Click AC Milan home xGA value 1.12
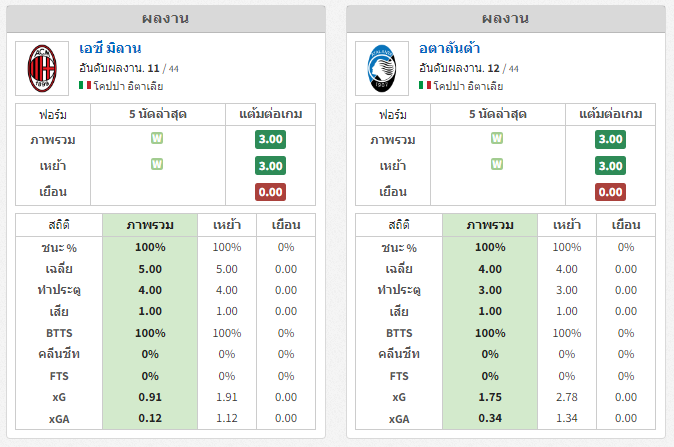This screenshot has height=447, width=674. point(227,418)
